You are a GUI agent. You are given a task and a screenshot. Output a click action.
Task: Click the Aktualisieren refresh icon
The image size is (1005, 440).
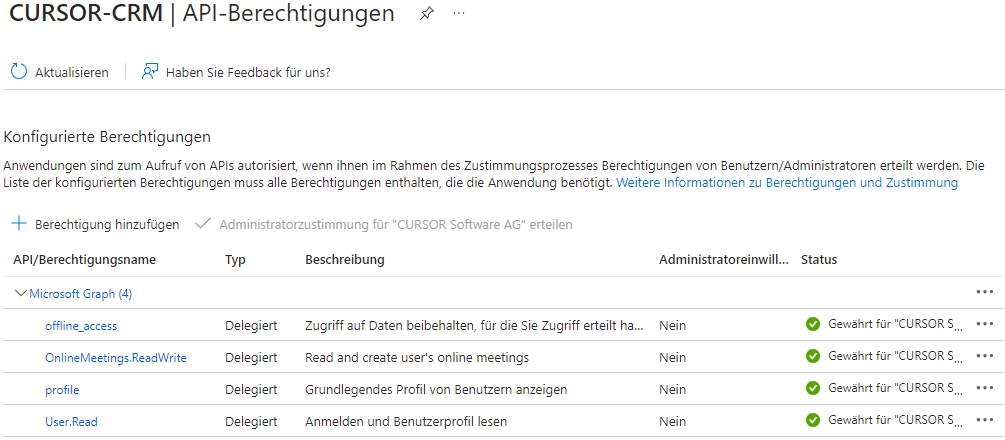pyautogui.click(x=19, y=72)
